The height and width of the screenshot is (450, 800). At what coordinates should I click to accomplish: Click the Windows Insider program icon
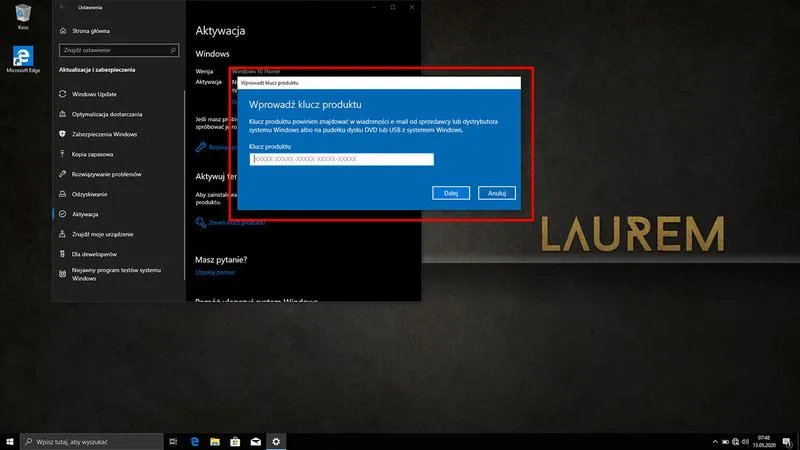62,274
